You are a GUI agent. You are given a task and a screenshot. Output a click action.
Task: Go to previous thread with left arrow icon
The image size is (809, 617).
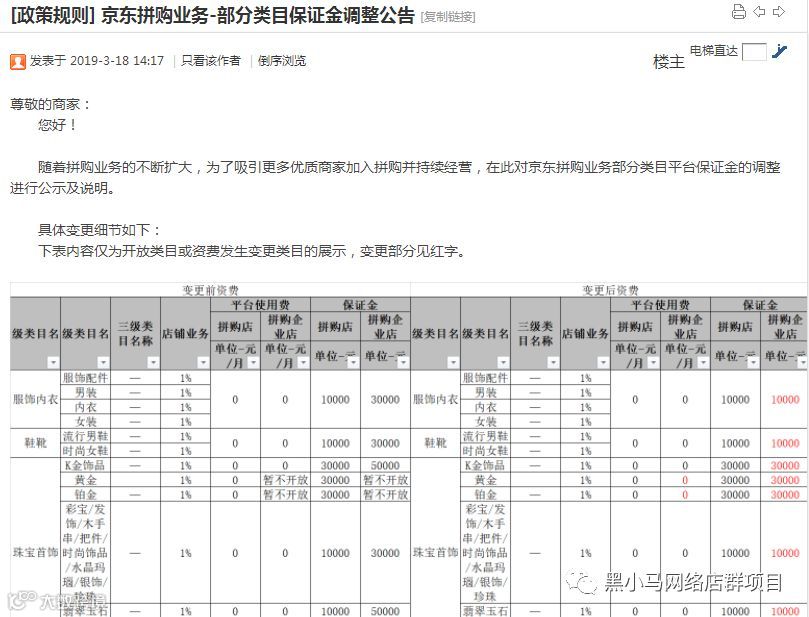(x=759, y=11)
